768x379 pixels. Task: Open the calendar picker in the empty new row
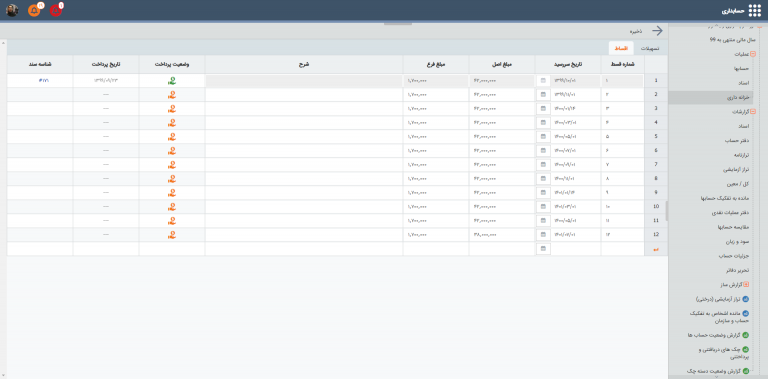coord(543,249)
